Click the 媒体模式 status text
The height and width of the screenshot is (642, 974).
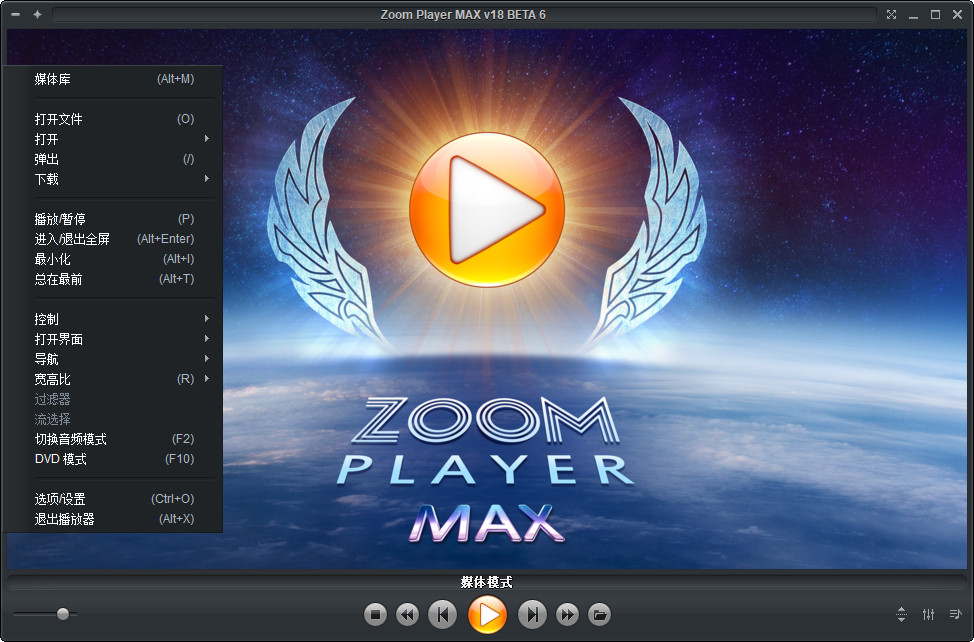tap(486, 582)
